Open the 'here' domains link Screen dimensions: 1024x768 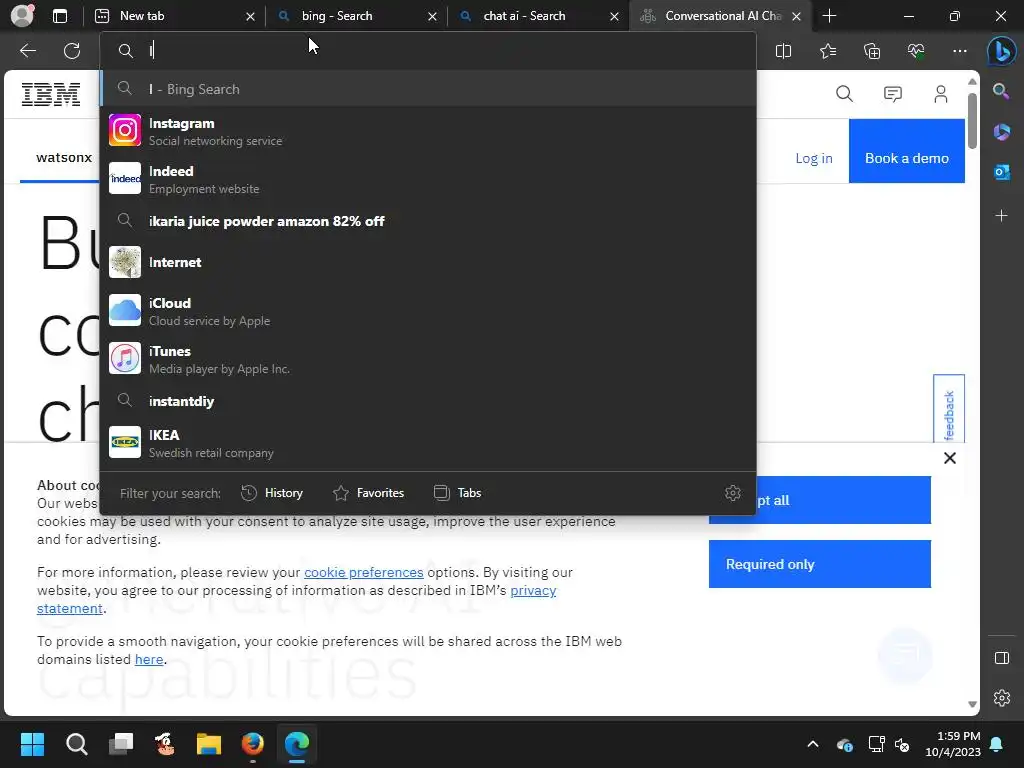149,659
